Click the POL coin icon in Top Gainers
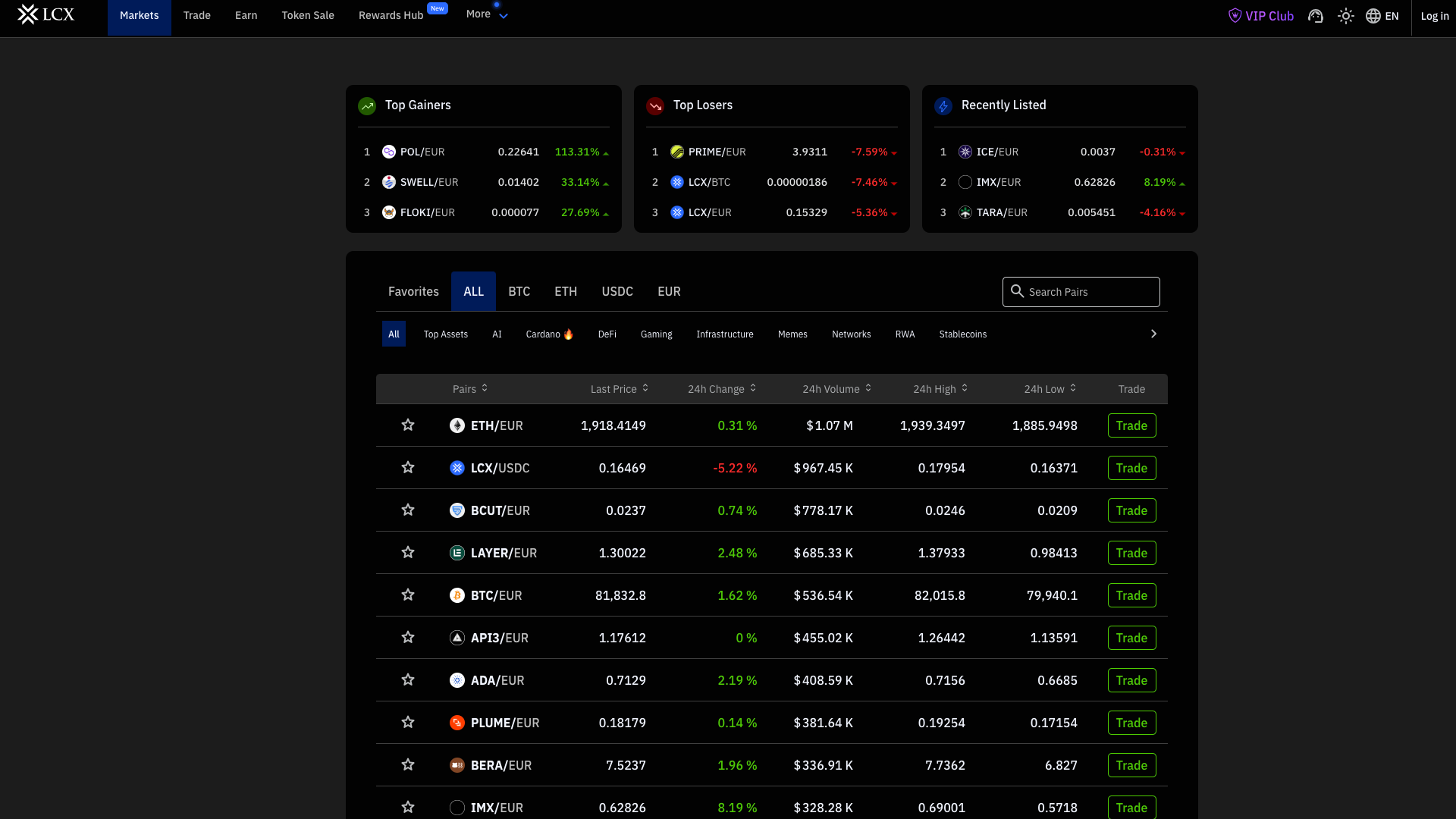This screenshot has width=1456, height=819. pyautogui.click(x=389, y=152)
